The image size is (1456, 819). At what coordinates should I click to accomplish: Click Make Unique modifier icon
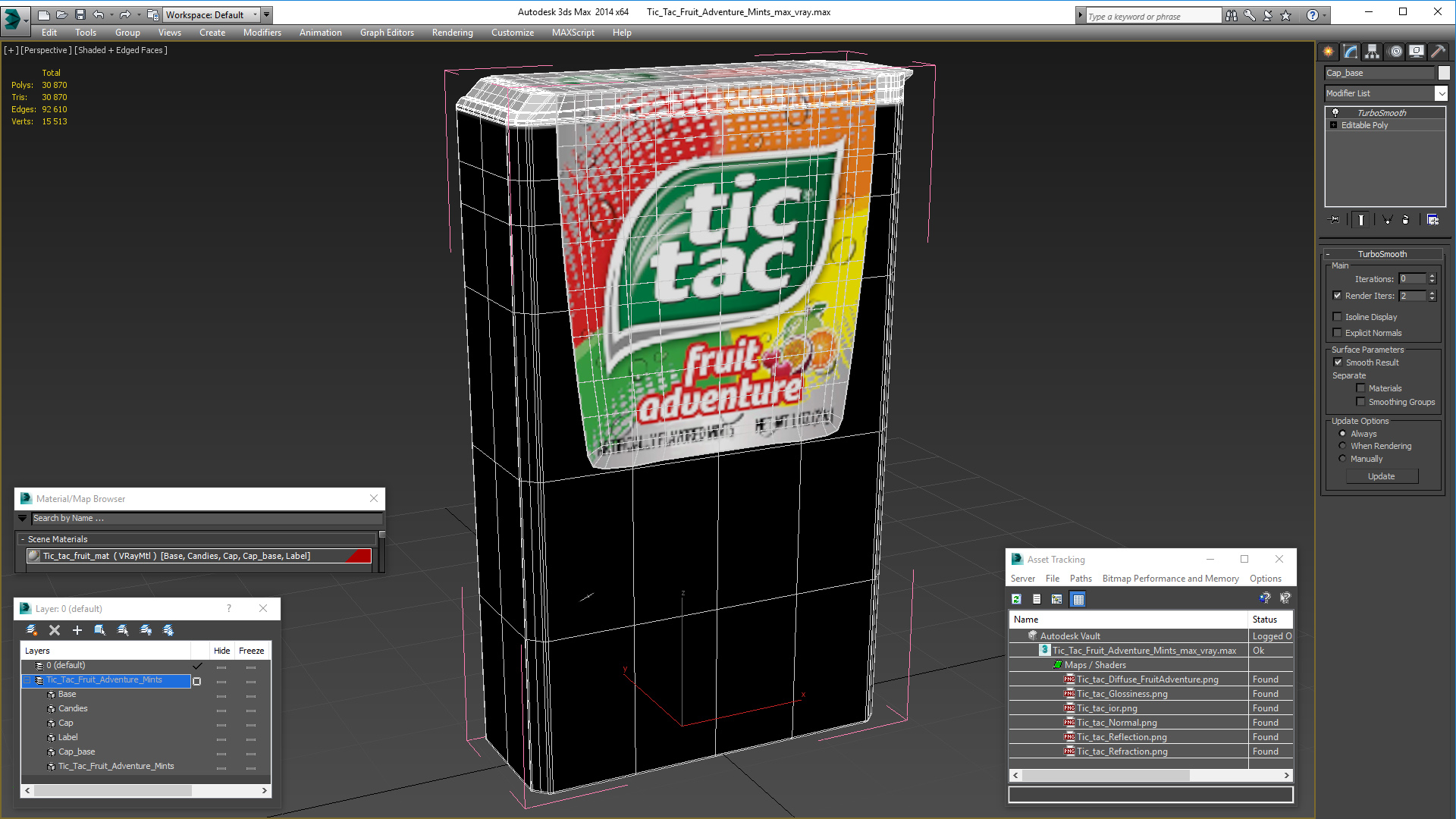(x=1387, y=220)
